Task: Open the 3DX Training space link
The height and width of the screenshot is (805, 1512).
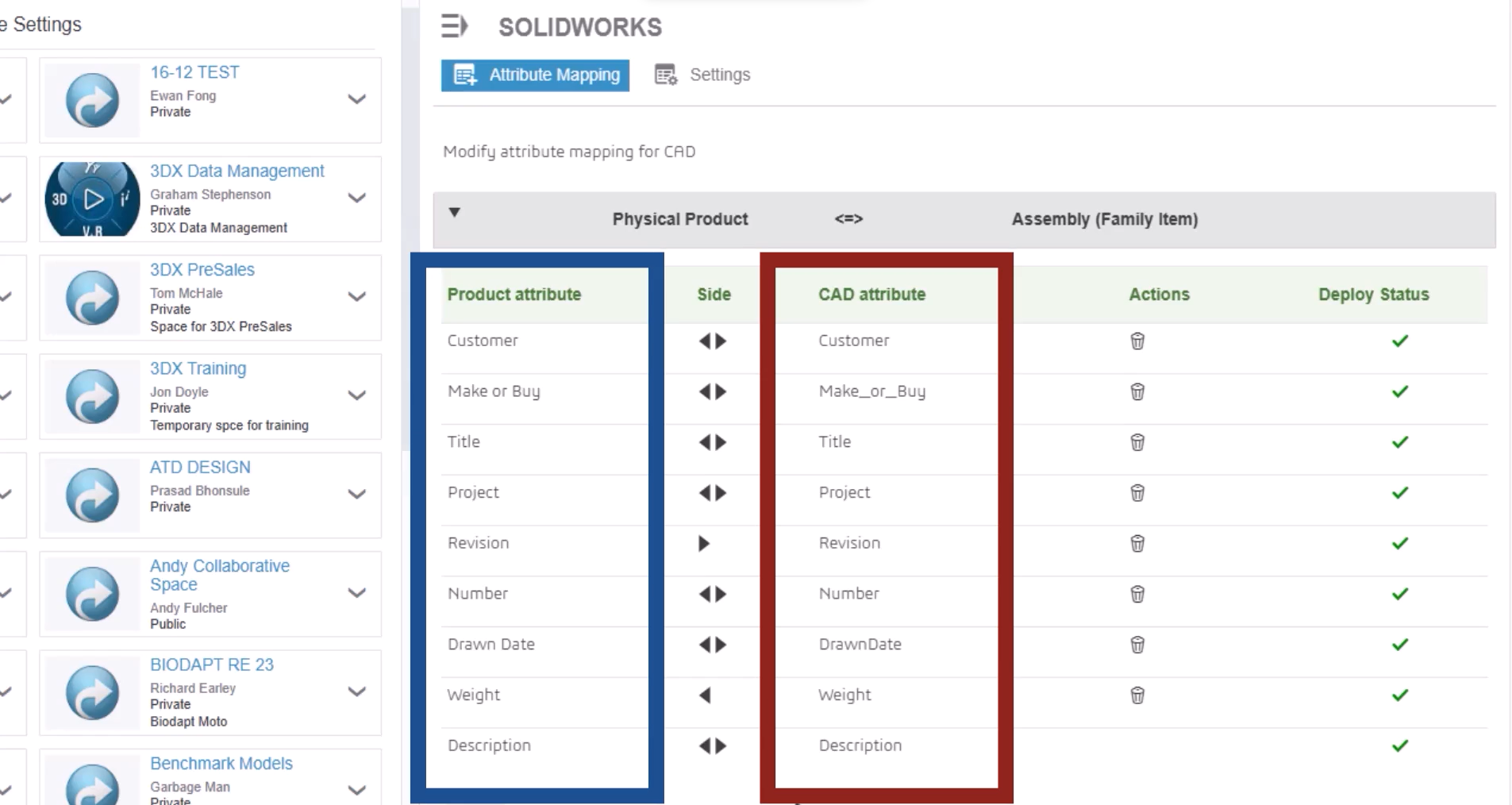Action: tap(198, 368)
